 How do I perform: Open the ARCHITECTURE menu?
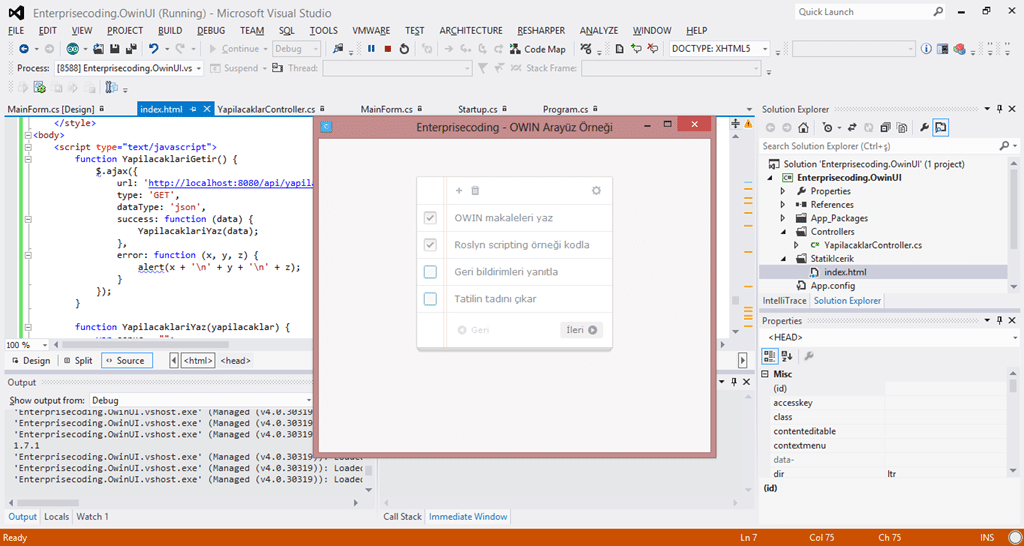pyautogui.click(x=471, y=31)
